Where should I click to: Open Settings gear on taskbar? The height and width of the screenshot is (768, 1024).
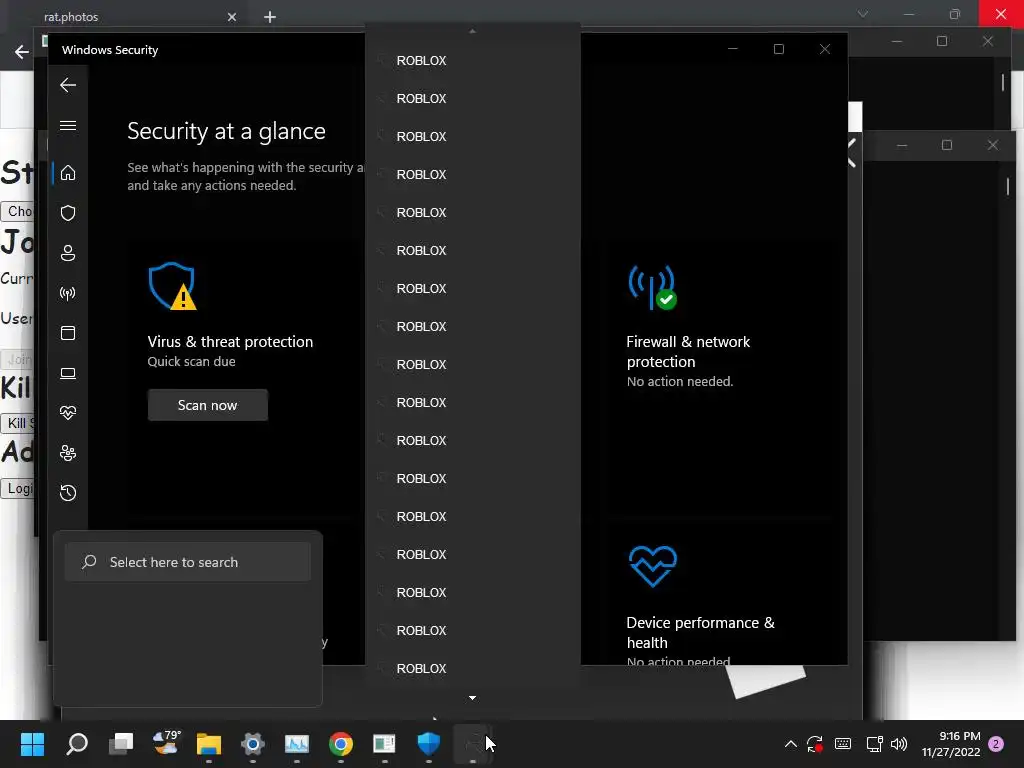253,744
